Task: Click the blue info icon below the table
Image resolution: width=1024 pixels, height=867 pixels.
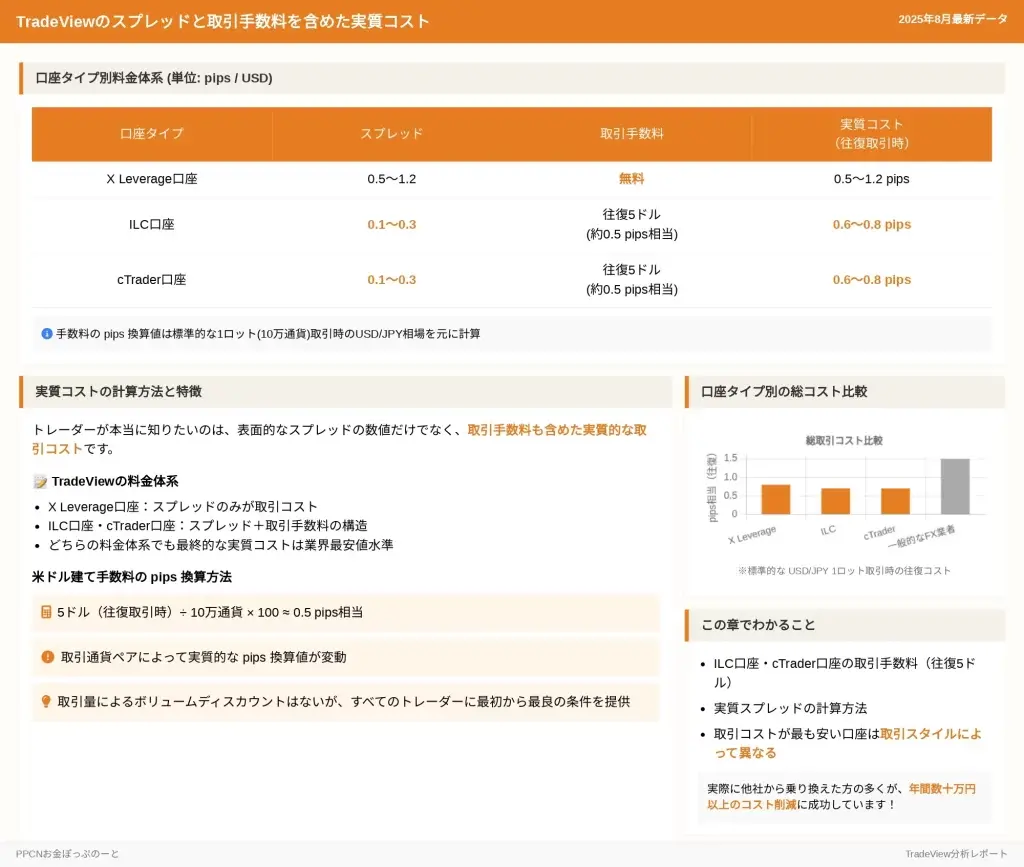Action: [46, 334]
